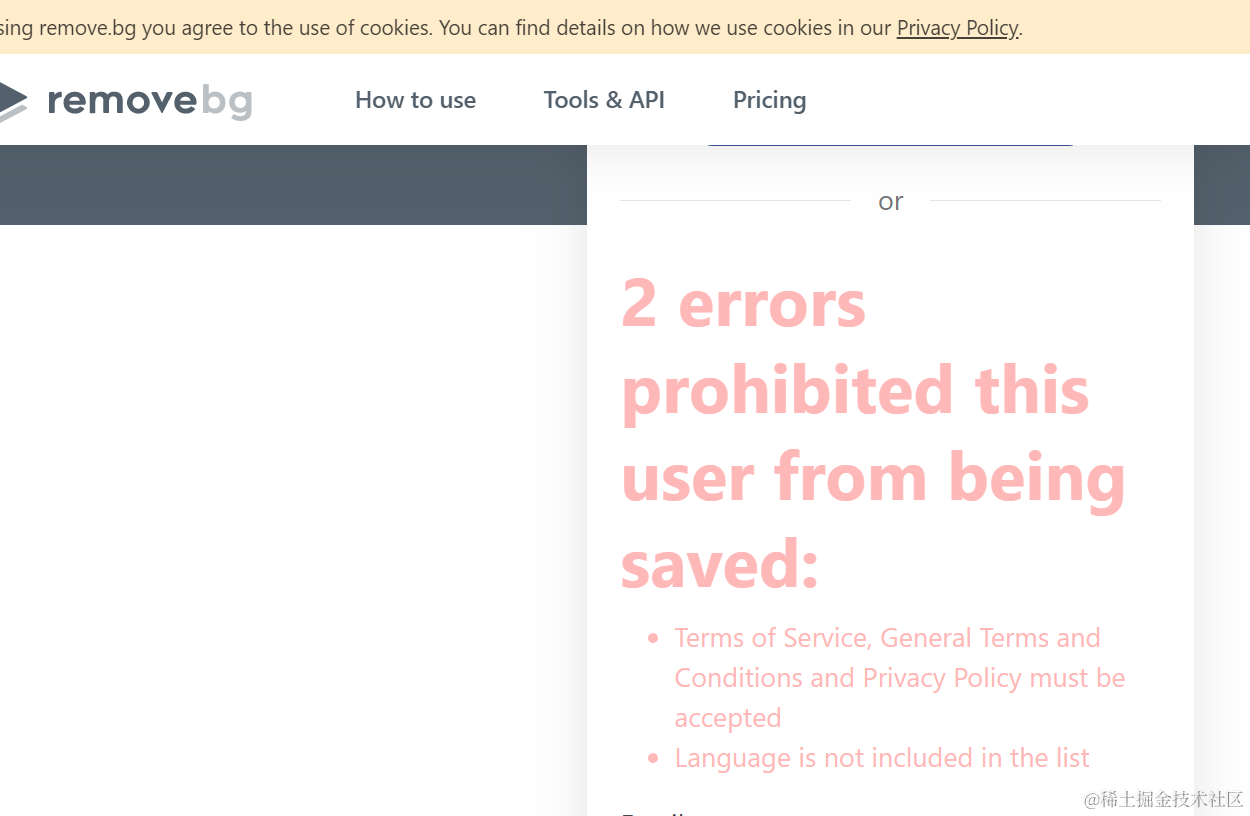Click 'Language is not included in the list' error
This screenshot has height=816, width=1250.
coord(881,758)
